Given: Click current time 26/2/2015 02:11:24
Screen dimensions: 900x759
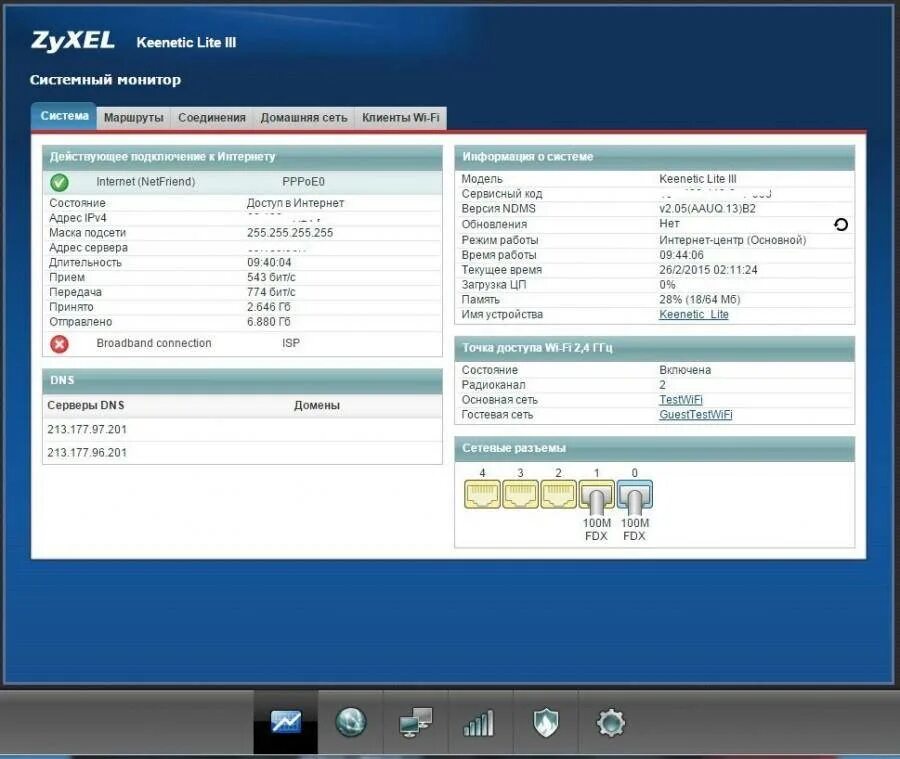Looking at the screenshot, I should pyautogui.click(x=708, y=270).
